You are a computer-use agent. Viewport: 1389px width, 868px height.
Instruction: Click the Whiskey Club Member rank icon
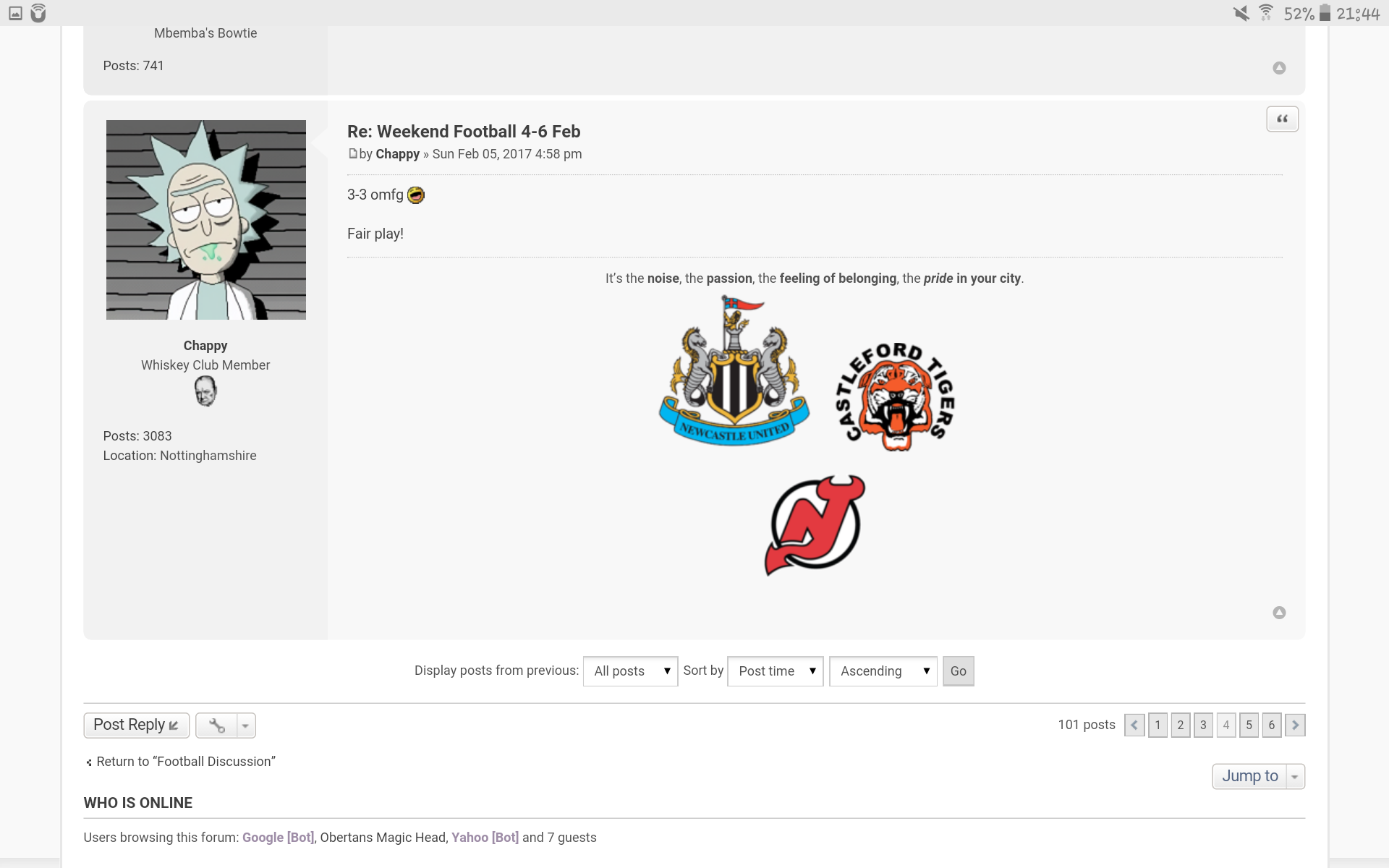(x=205, y=391)
